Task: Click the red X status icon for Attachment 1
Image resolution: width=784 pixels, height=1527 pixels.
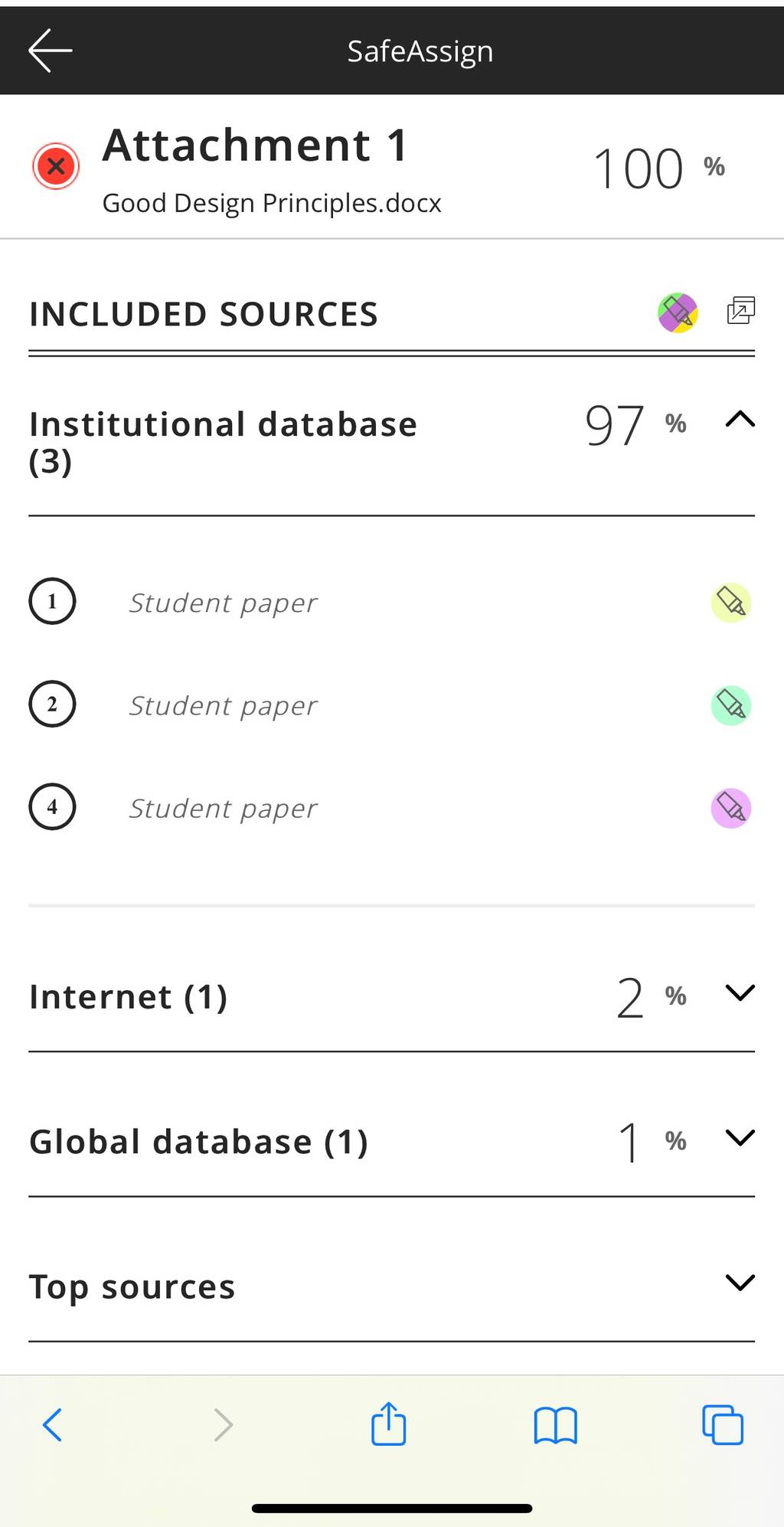Action: [x=56, y=165]
